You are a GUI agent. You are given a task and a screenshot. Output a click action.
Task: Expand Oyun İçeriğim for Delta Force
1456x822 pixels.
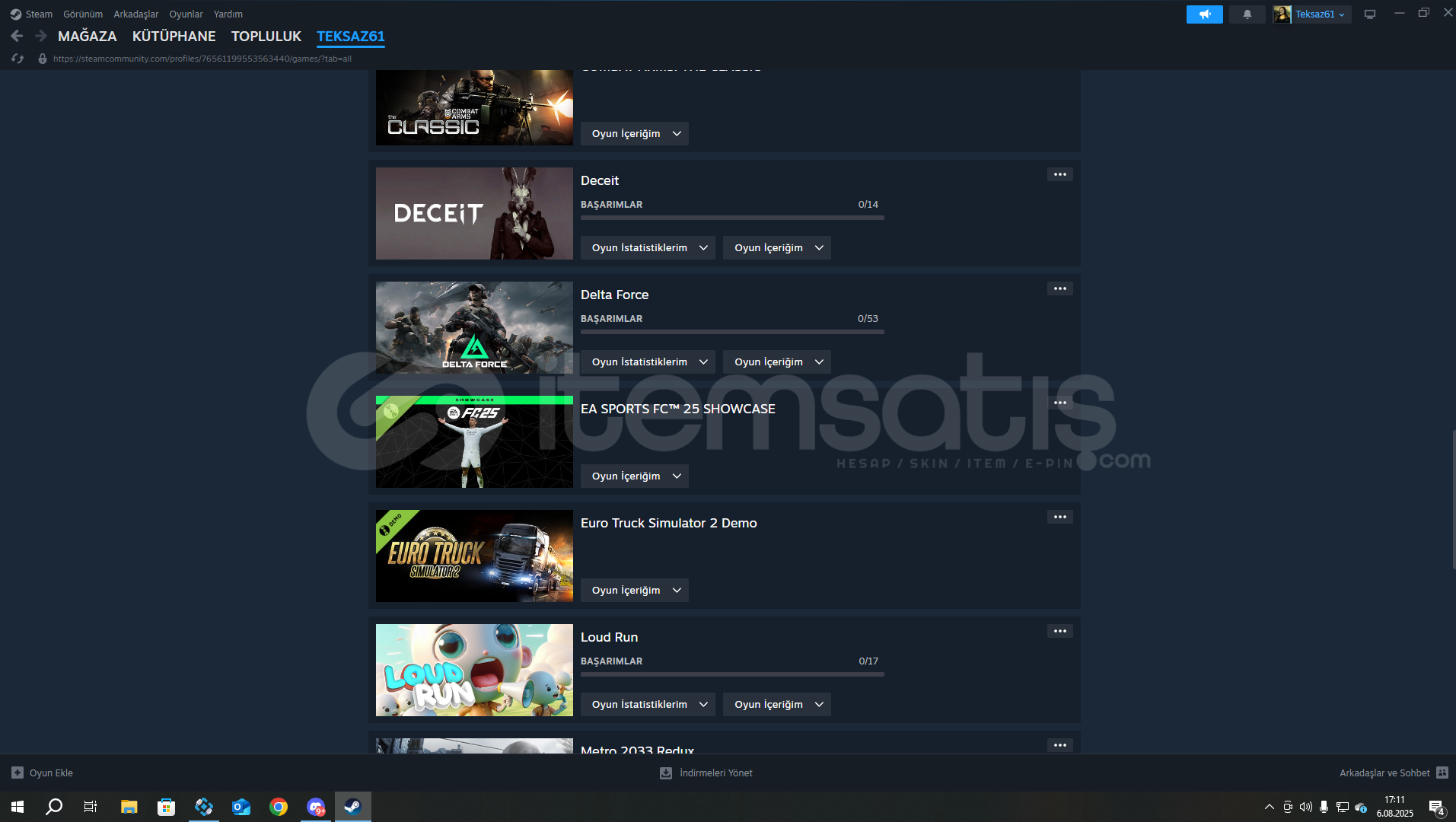(776, 362)
